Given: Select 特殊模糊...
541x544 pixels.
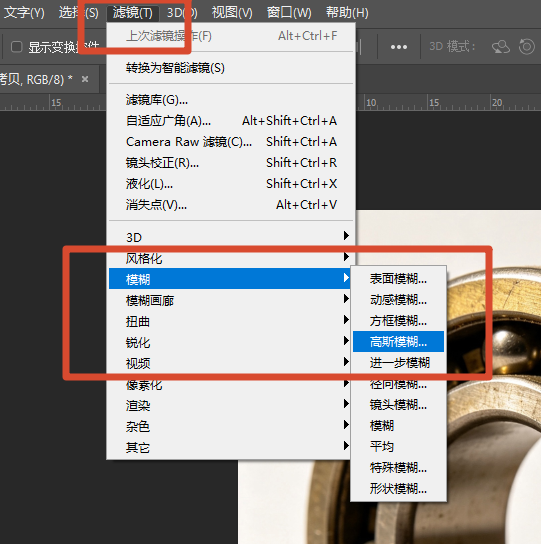Looking at the screenshot, I should tap(398, 468).
